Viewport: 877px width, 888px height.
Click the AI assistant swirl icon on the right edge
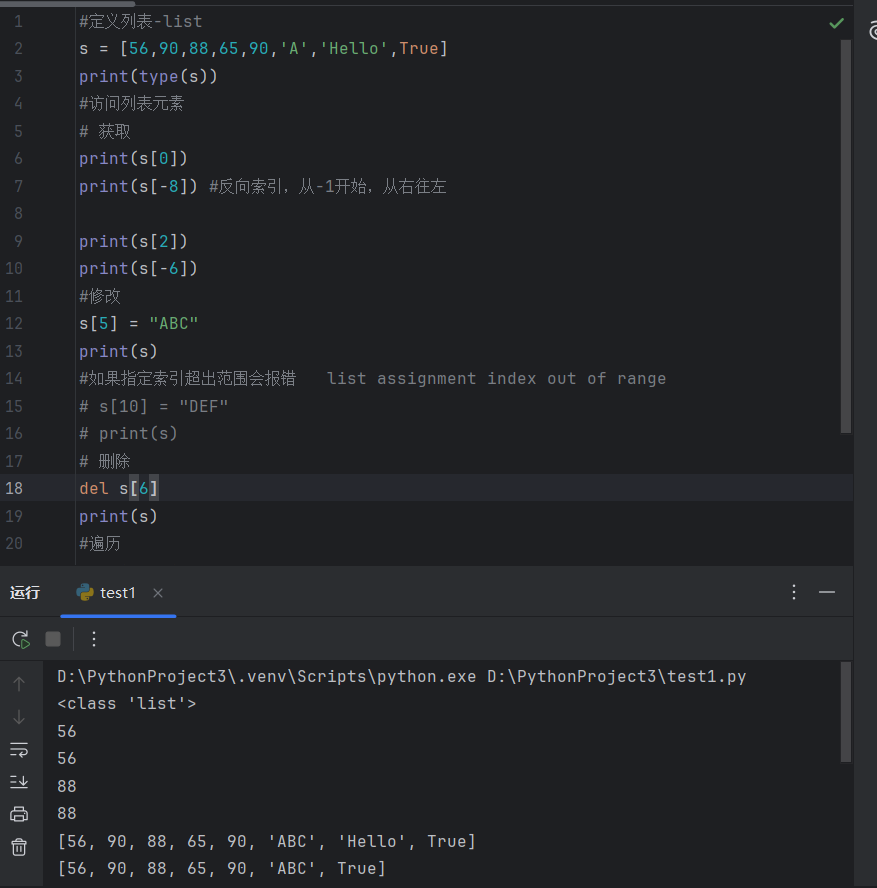pos(872,30)
